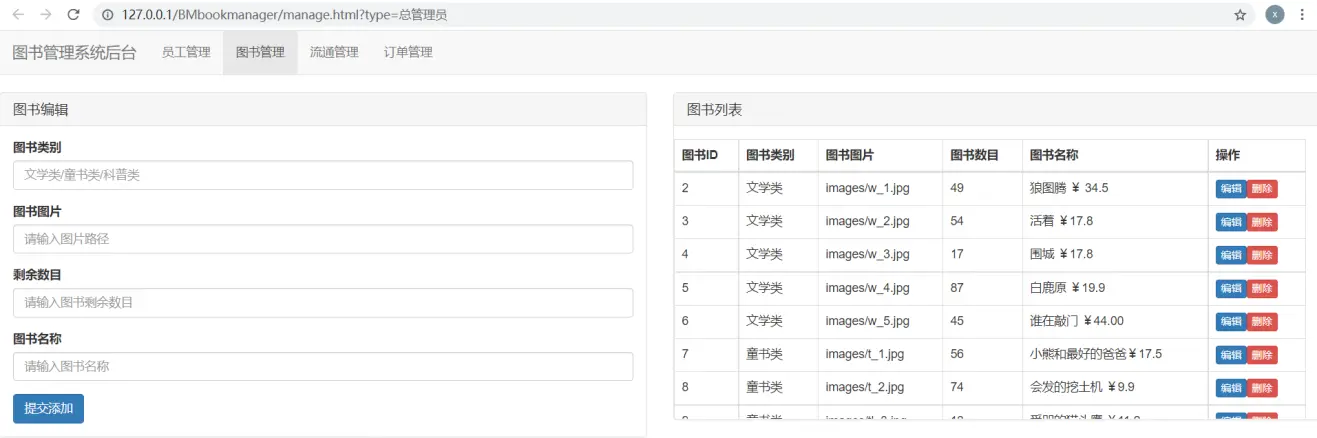Click the site info icon in address bar
This screenshot has height=438, width=1317.
110,15
